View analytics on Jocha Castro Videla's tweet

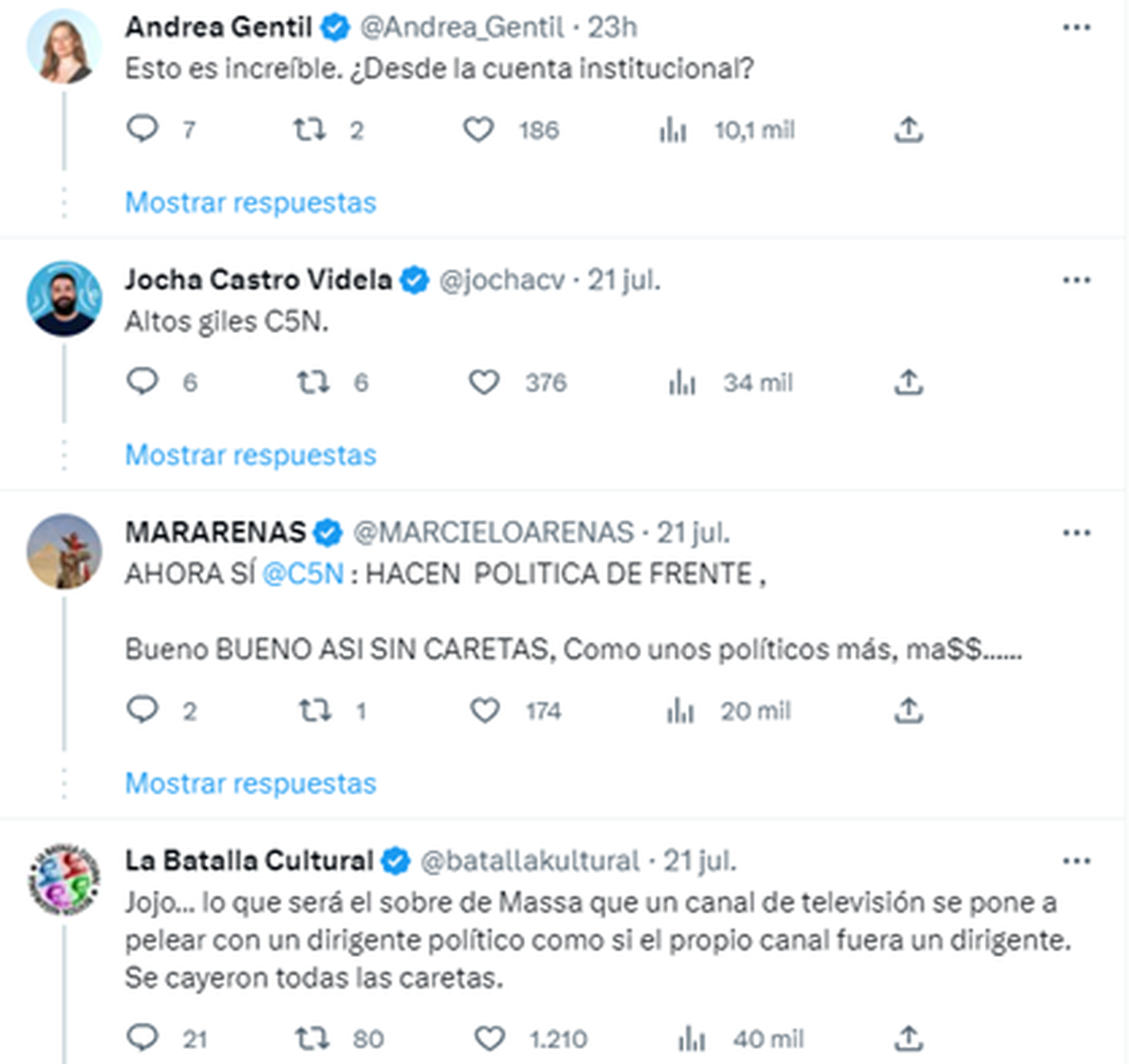(x=682, y=383)
